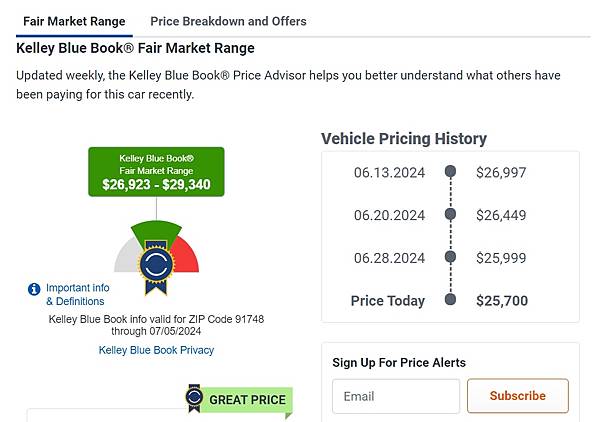Open the Price Breakdown and Offers tab
The width and height of the screenshot is (600, 422).
click(x=228, y=21)
